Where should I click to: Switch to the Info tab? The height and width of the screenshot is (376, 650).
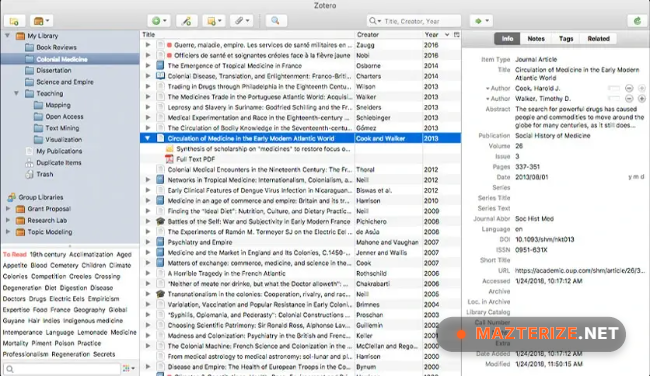tap(507, 39)
